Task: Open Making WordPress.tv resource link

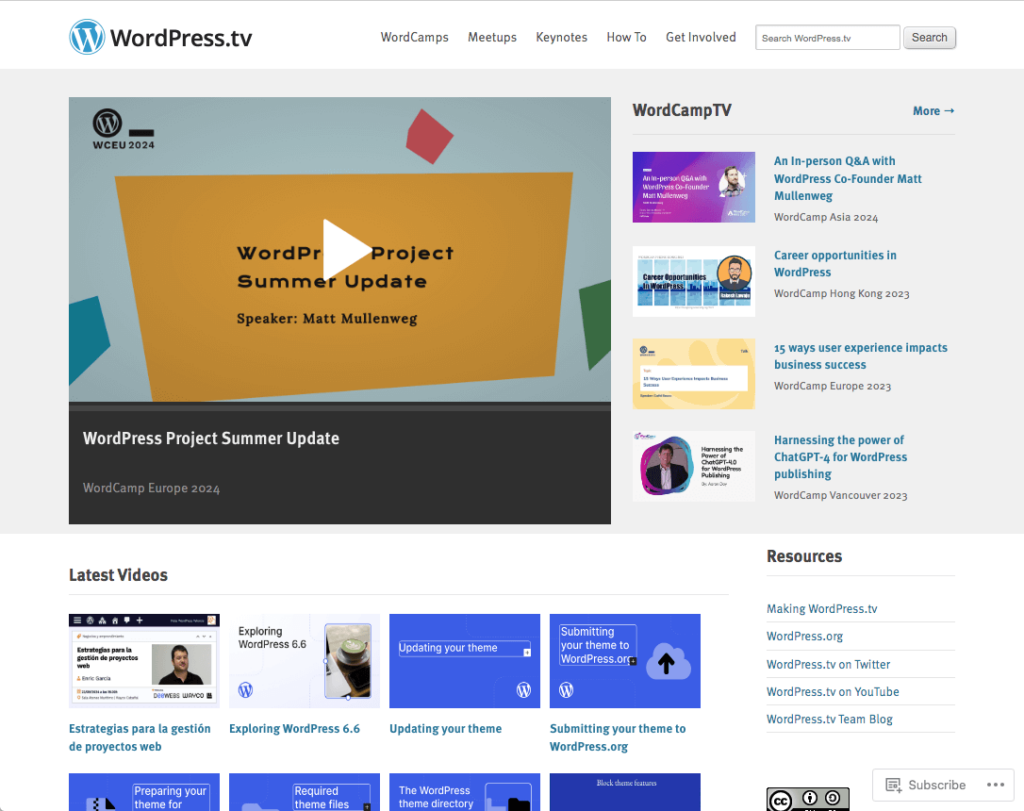Action: (822, 609)
